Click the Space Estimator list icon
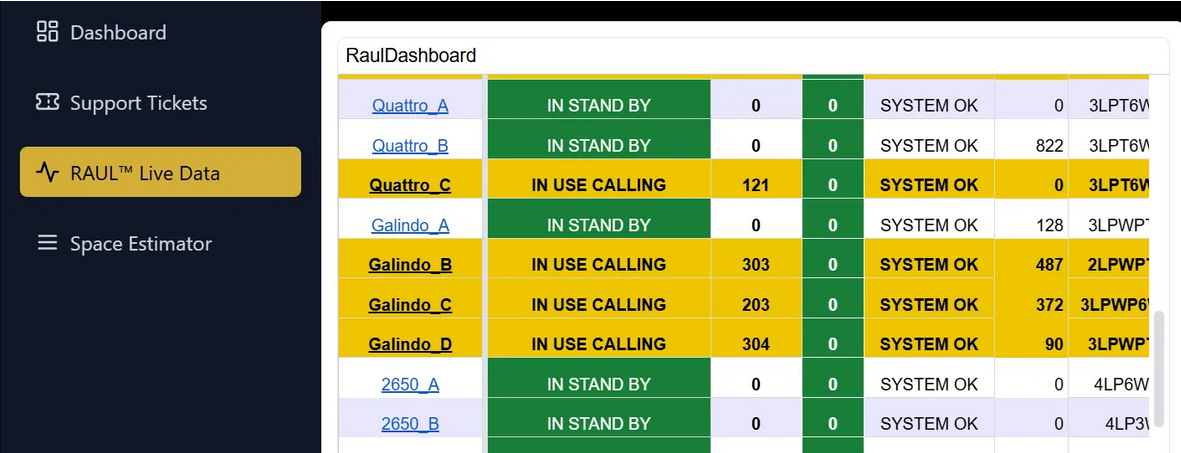The width and height of the screenshot is (1181, 453). coord(47,243)
